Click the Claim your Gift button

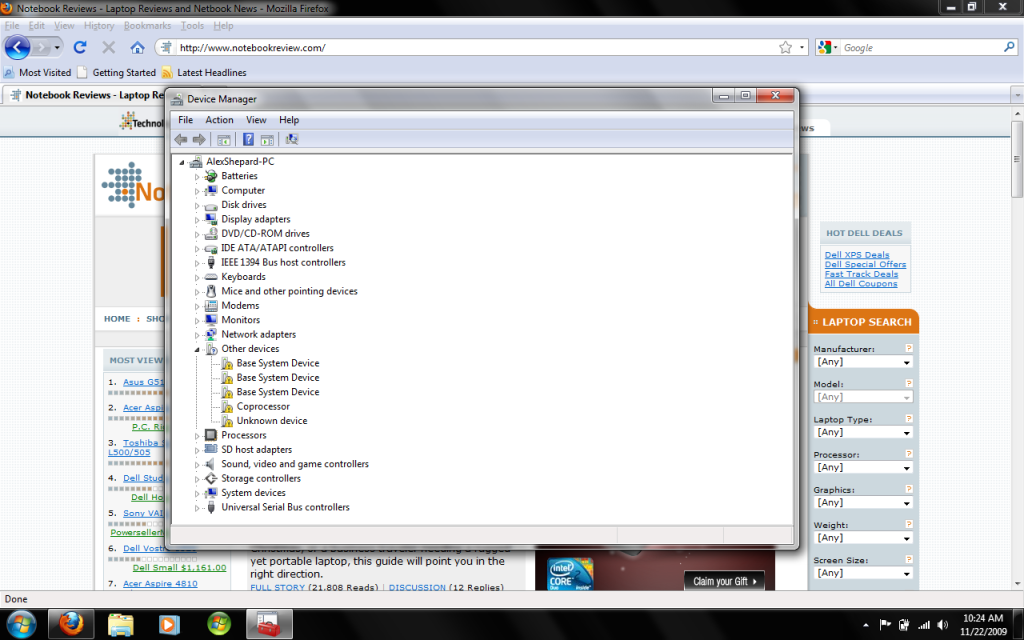[724, 581]
